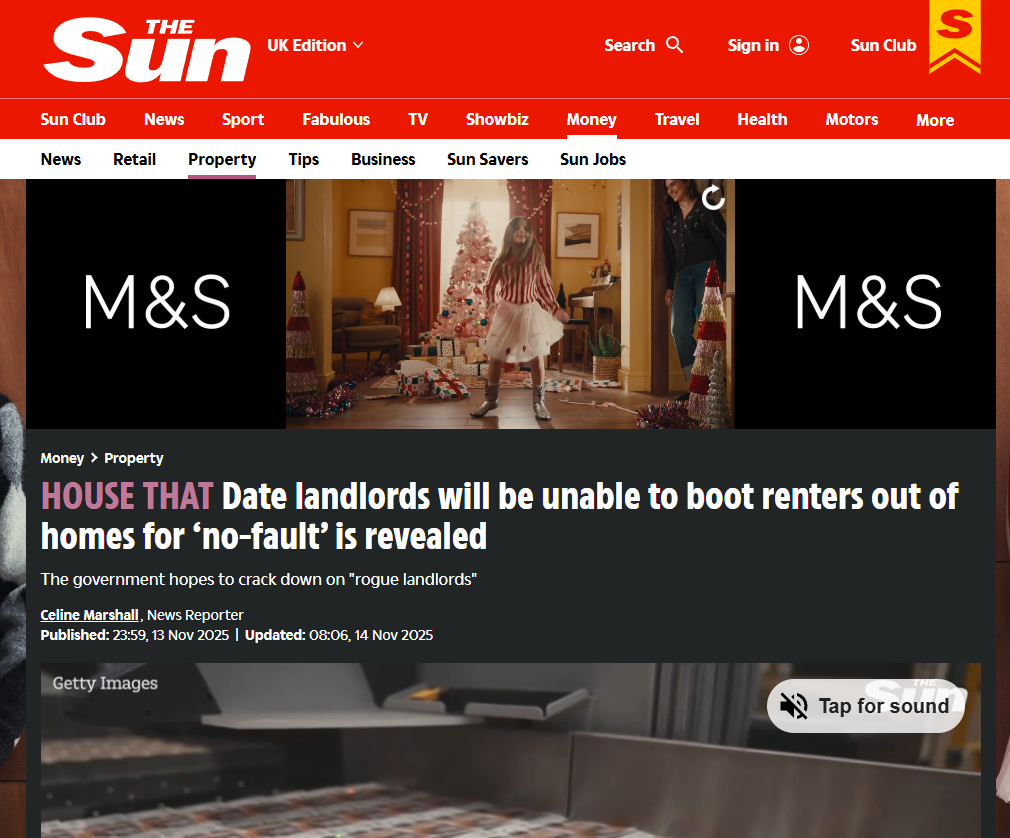Select the Business sub-tab
Image resolution: width=1010 pixels, height=838 pixels.
coord(383,159)
